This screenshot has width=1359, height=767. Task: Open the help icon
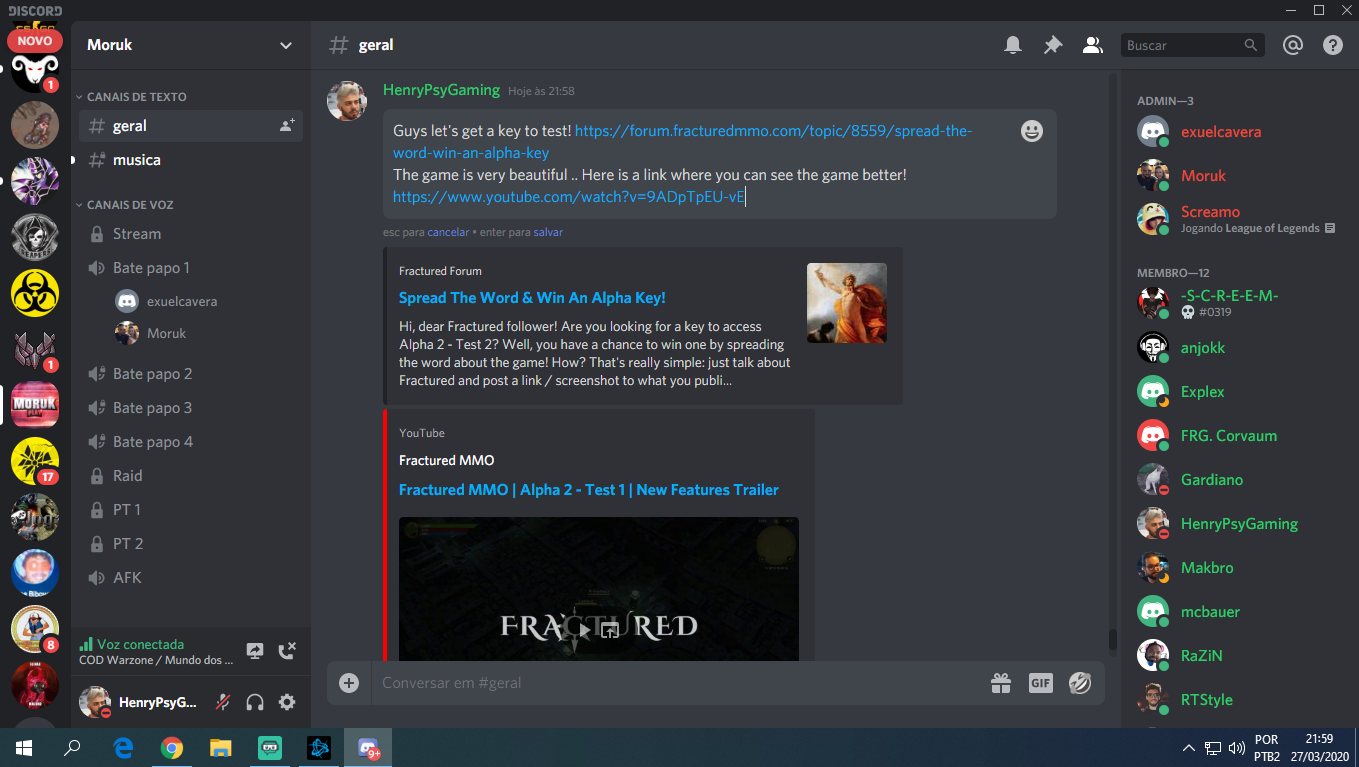pos(1332,45)
